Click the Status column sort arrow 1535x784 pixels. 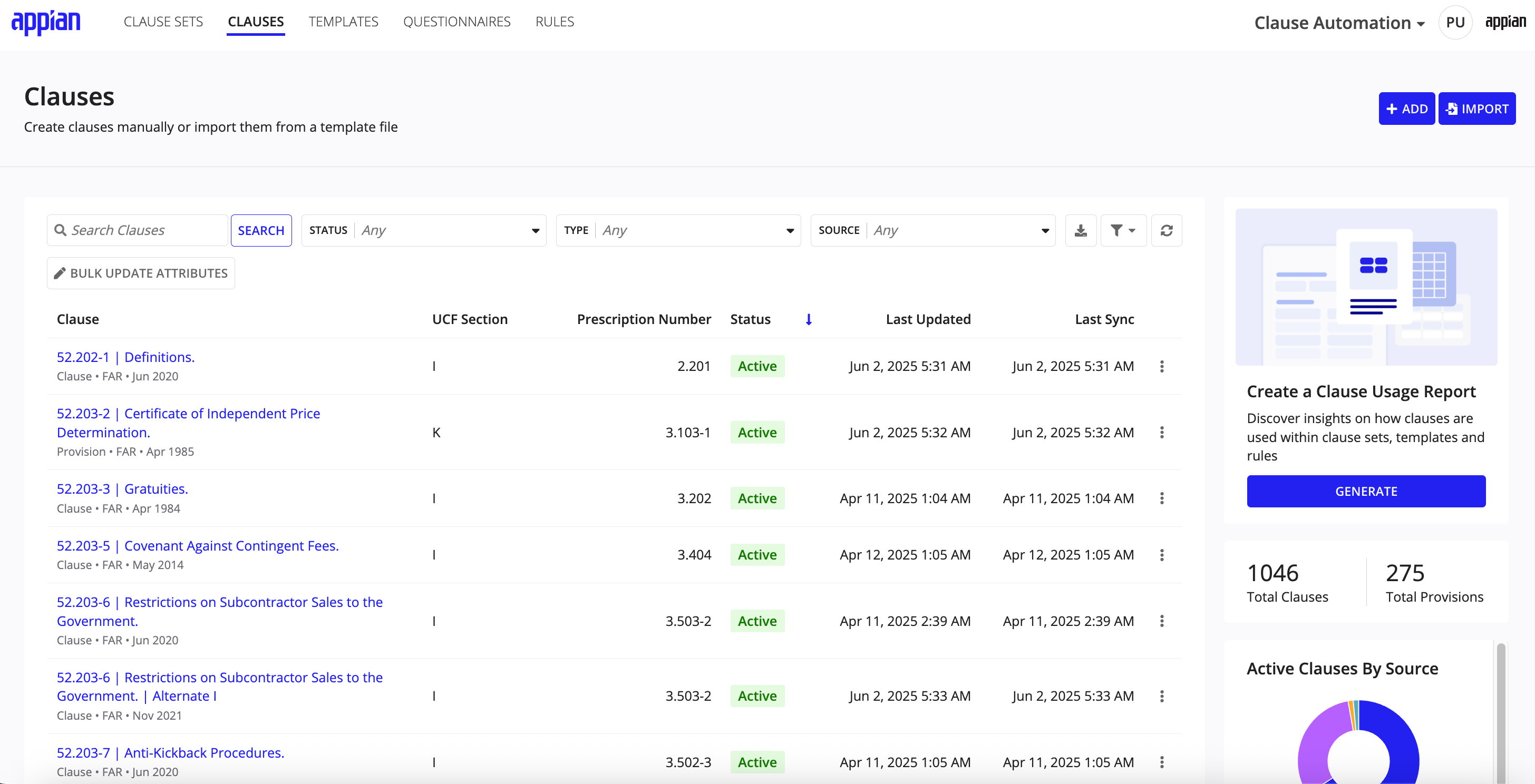[x=809, y=320]
